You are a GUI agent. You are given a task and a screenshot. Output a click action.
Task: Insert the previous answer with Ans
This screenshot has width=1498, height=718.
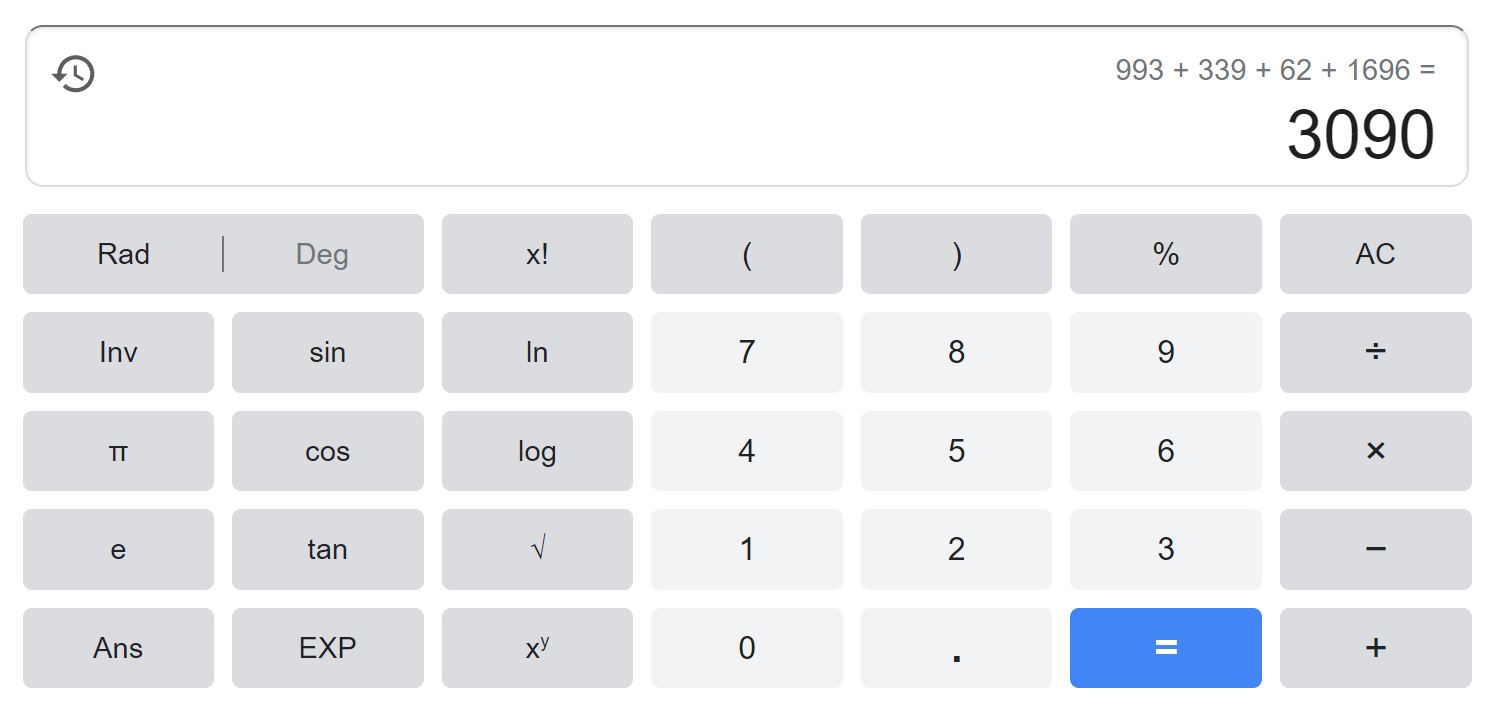[x=118, y=648]
